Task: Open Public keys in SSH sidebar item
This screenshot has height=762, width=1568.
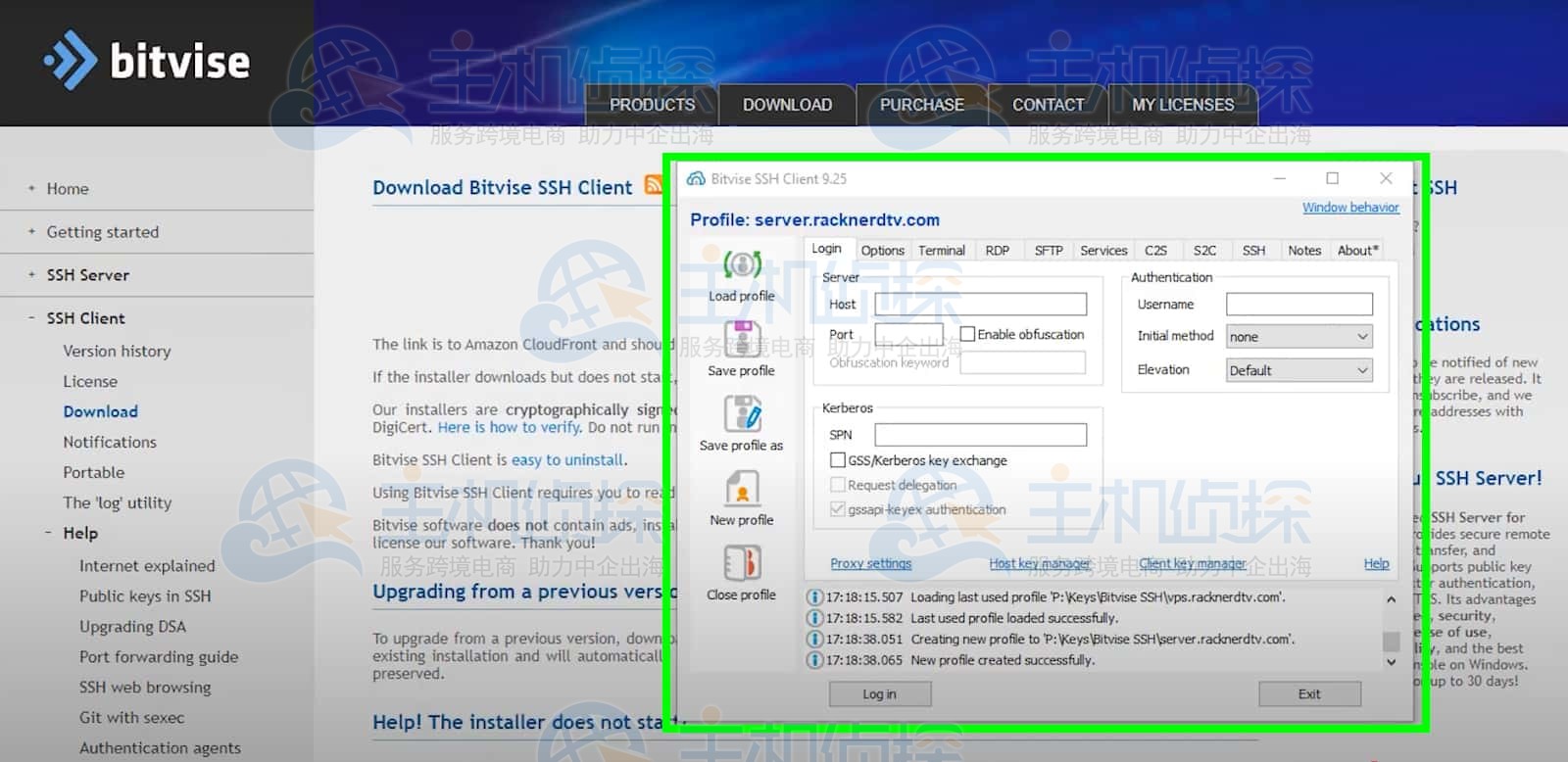Action: tap(145, 595)
